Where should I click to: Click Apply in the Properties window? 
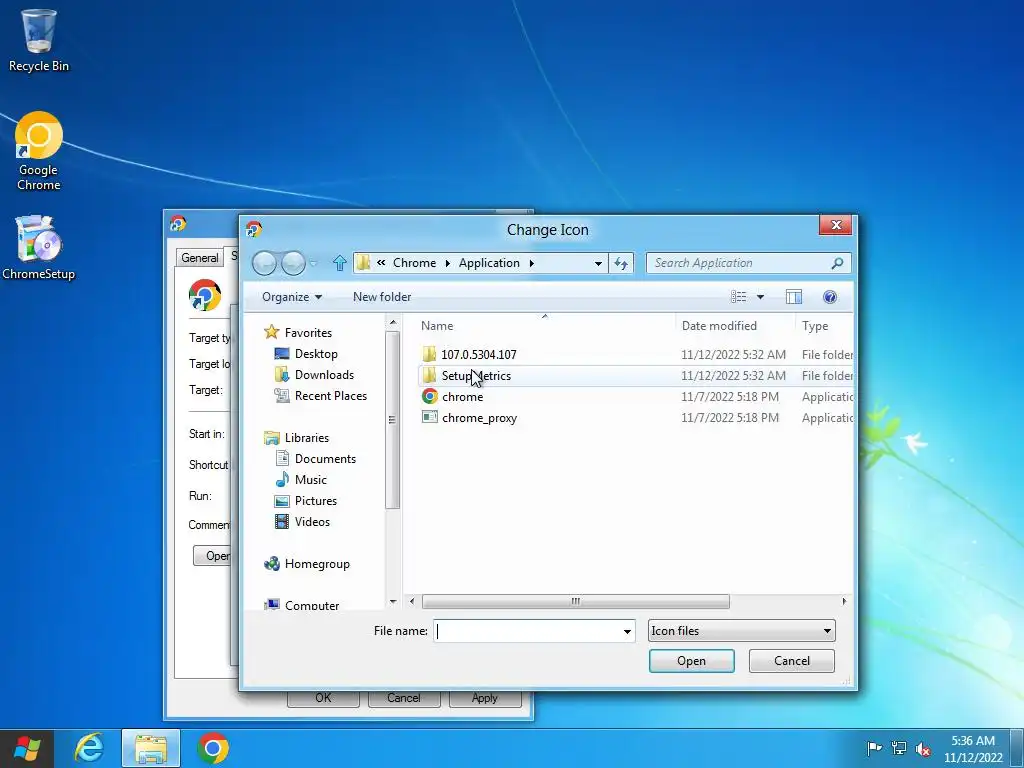(485, 698)
